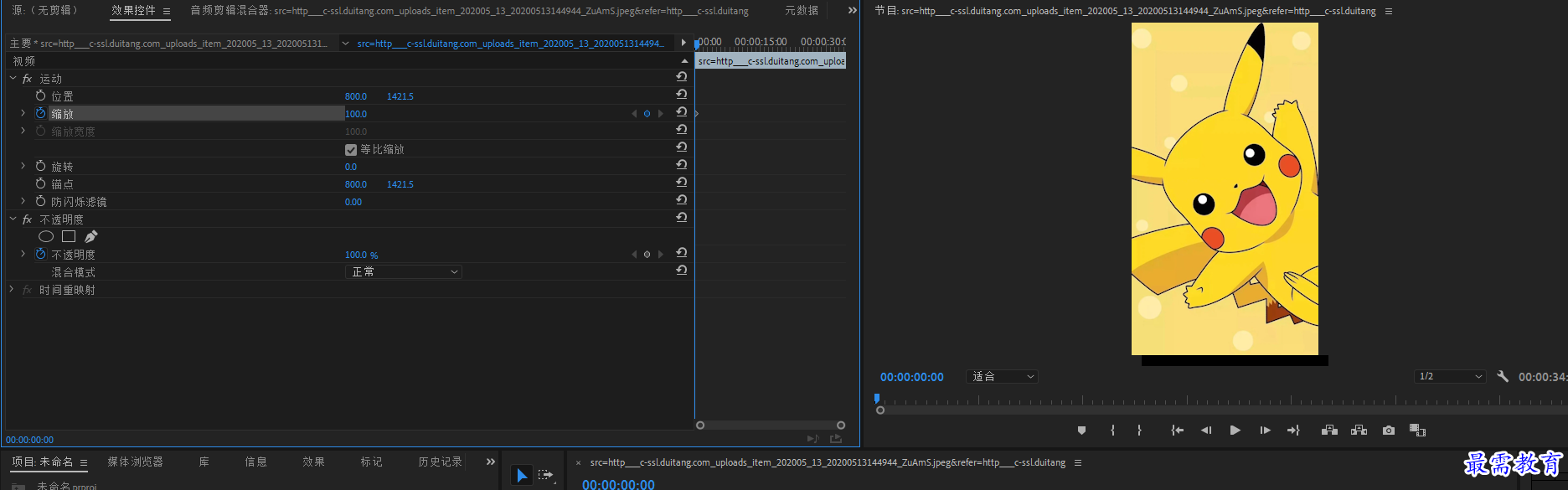Switch to the 元数据 tab
Screen dimensions: 1568x490
802,11
